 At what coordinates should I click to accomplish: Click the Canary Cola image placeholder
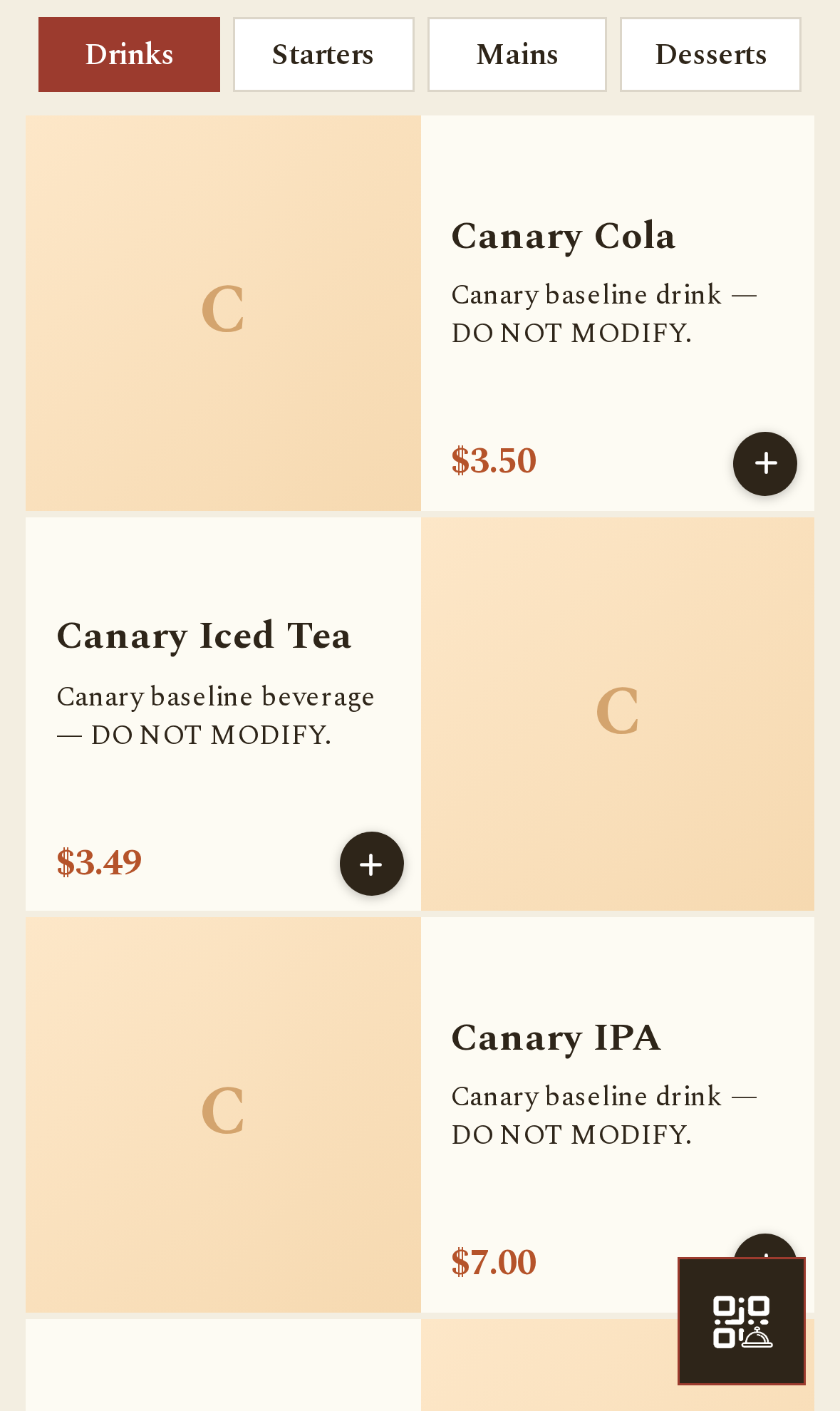[x=223, y=313]
